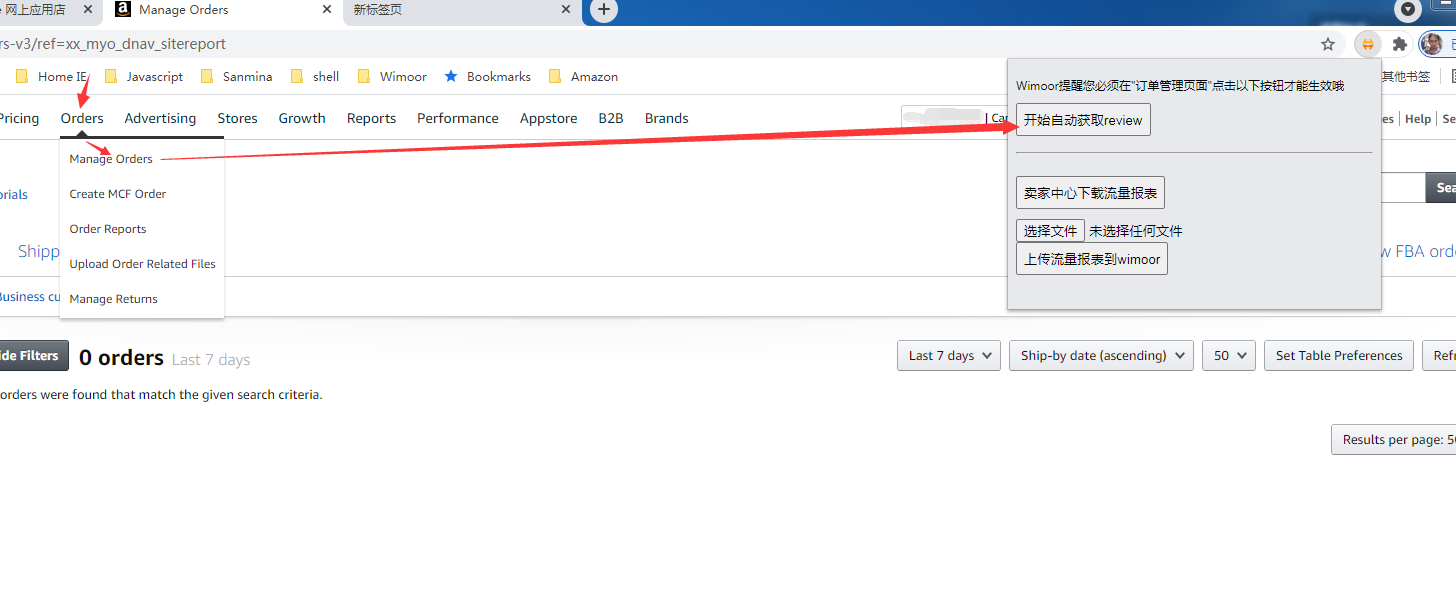Screen dimensions: 1456x591
Task: Open the Orders navigation menu
Action: [82, 118]
